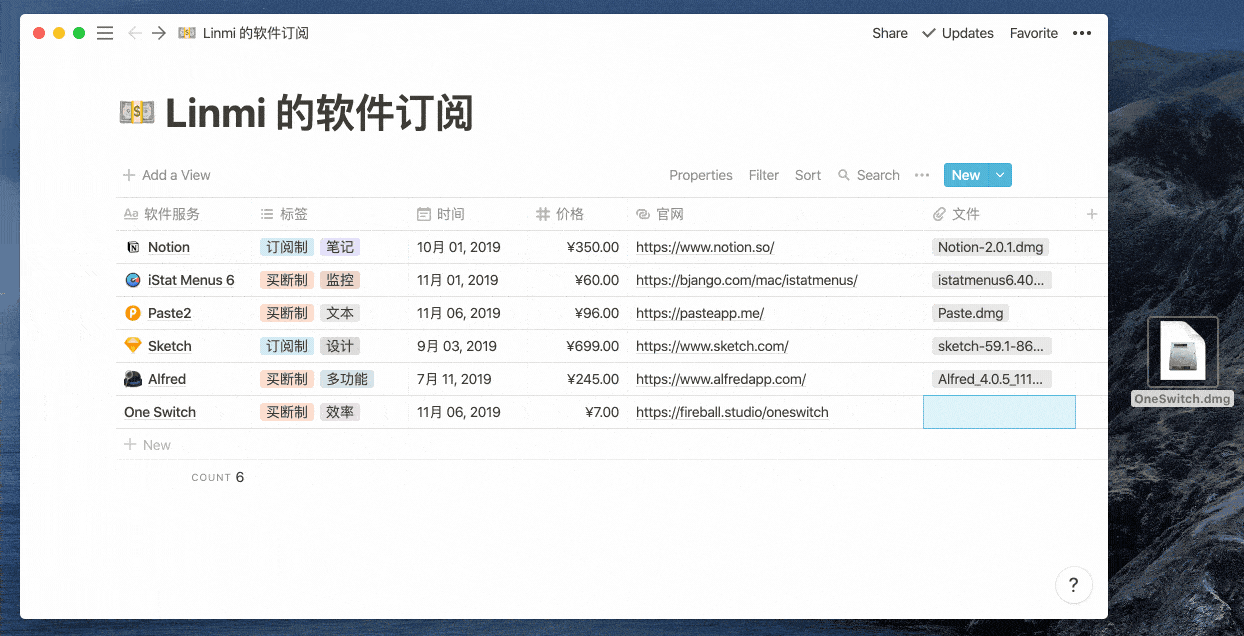
Task: Go back with the left arrow
Action: tap(135, 33)
